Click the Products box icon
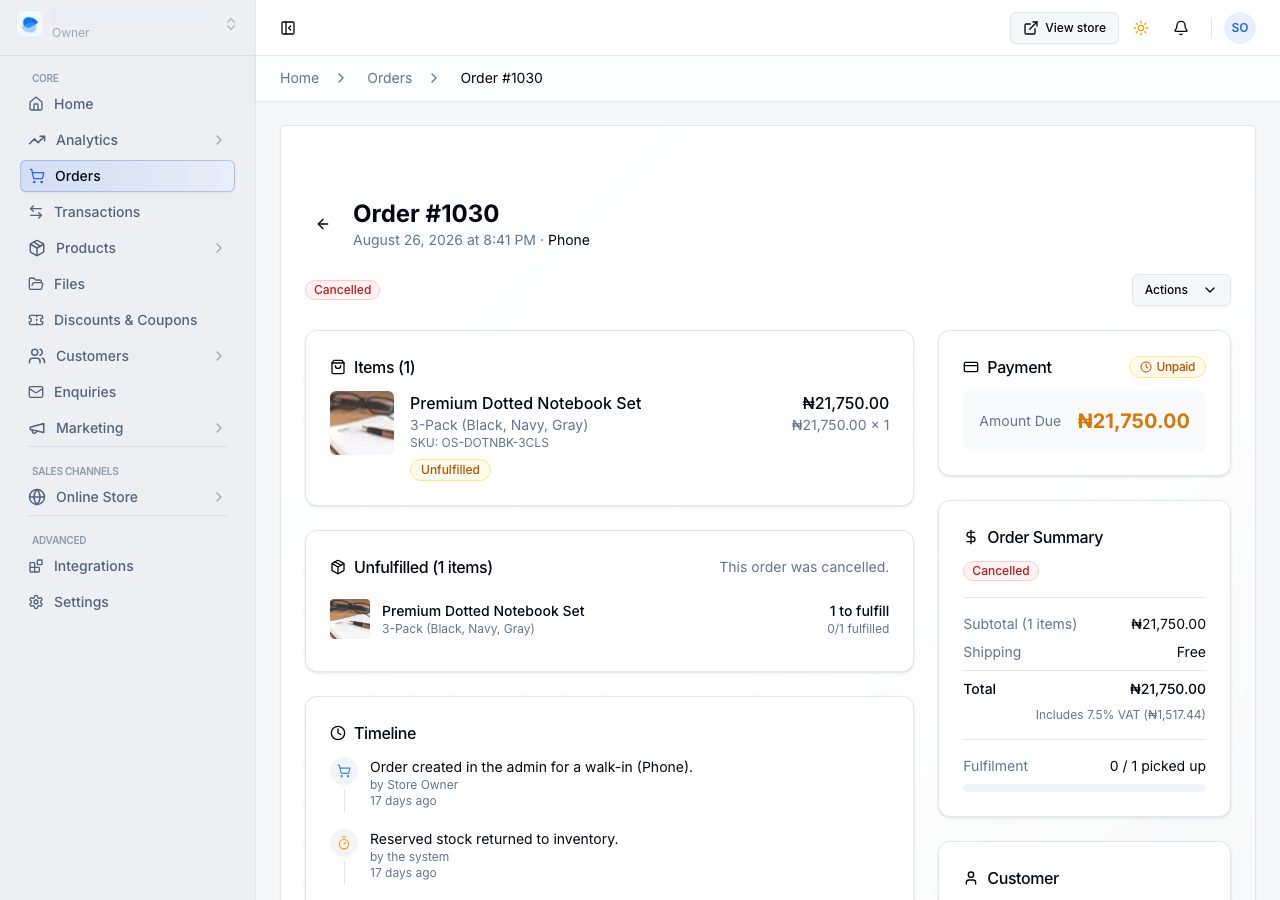The width and height of the screenshot is (1280, 900). pos(37,248)
